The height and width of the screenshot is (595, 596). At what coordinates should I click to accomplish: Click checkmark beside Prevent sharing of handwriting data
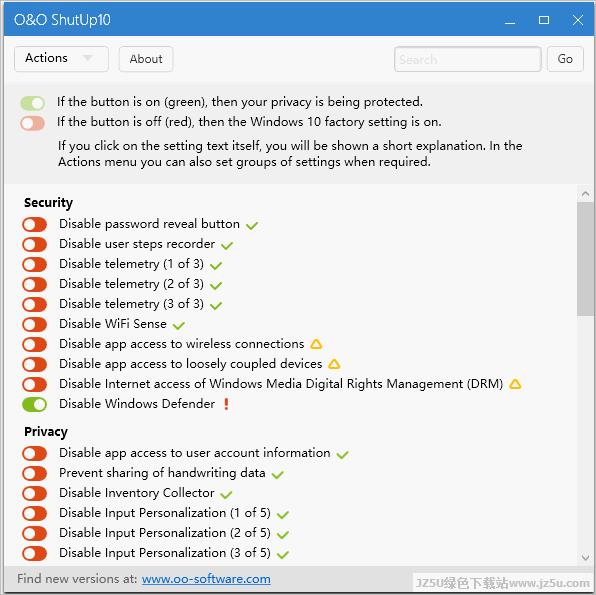277,474
